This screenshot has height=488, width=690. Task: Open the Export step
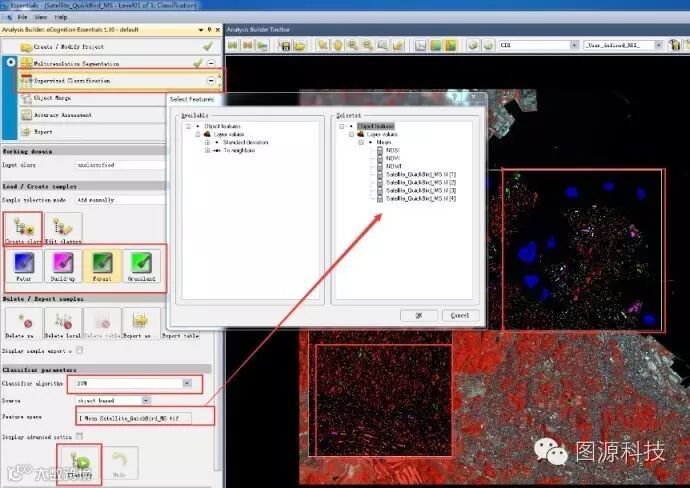pos(92,132)
